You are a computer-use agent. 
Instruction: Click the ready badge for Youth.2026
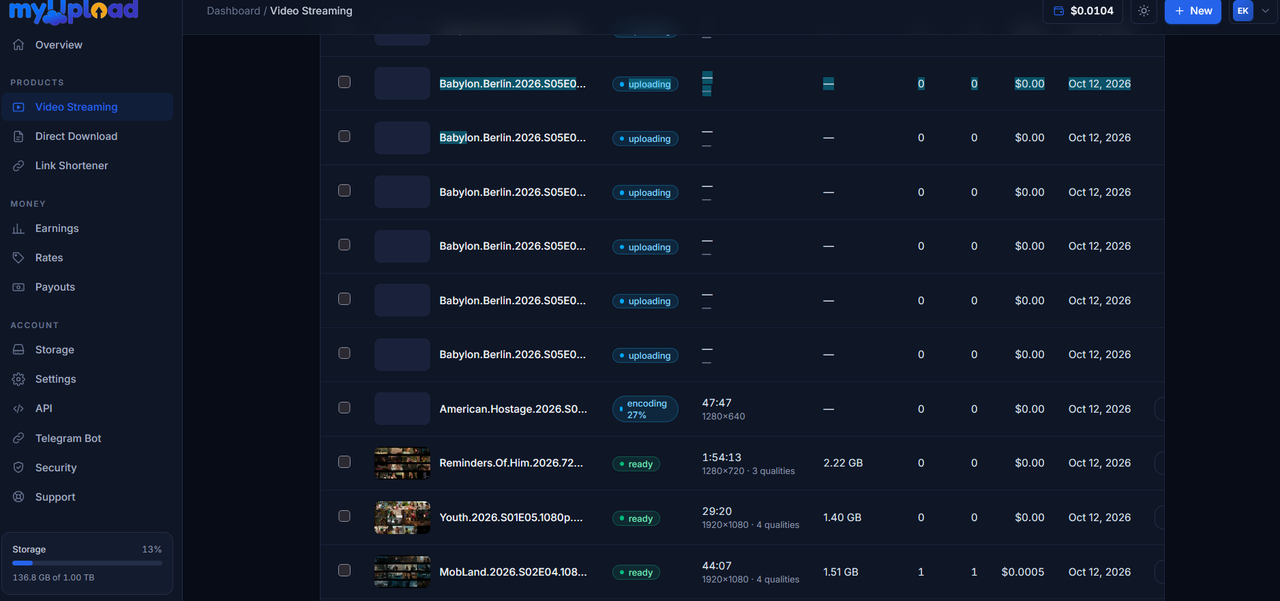tap(636, 518)
